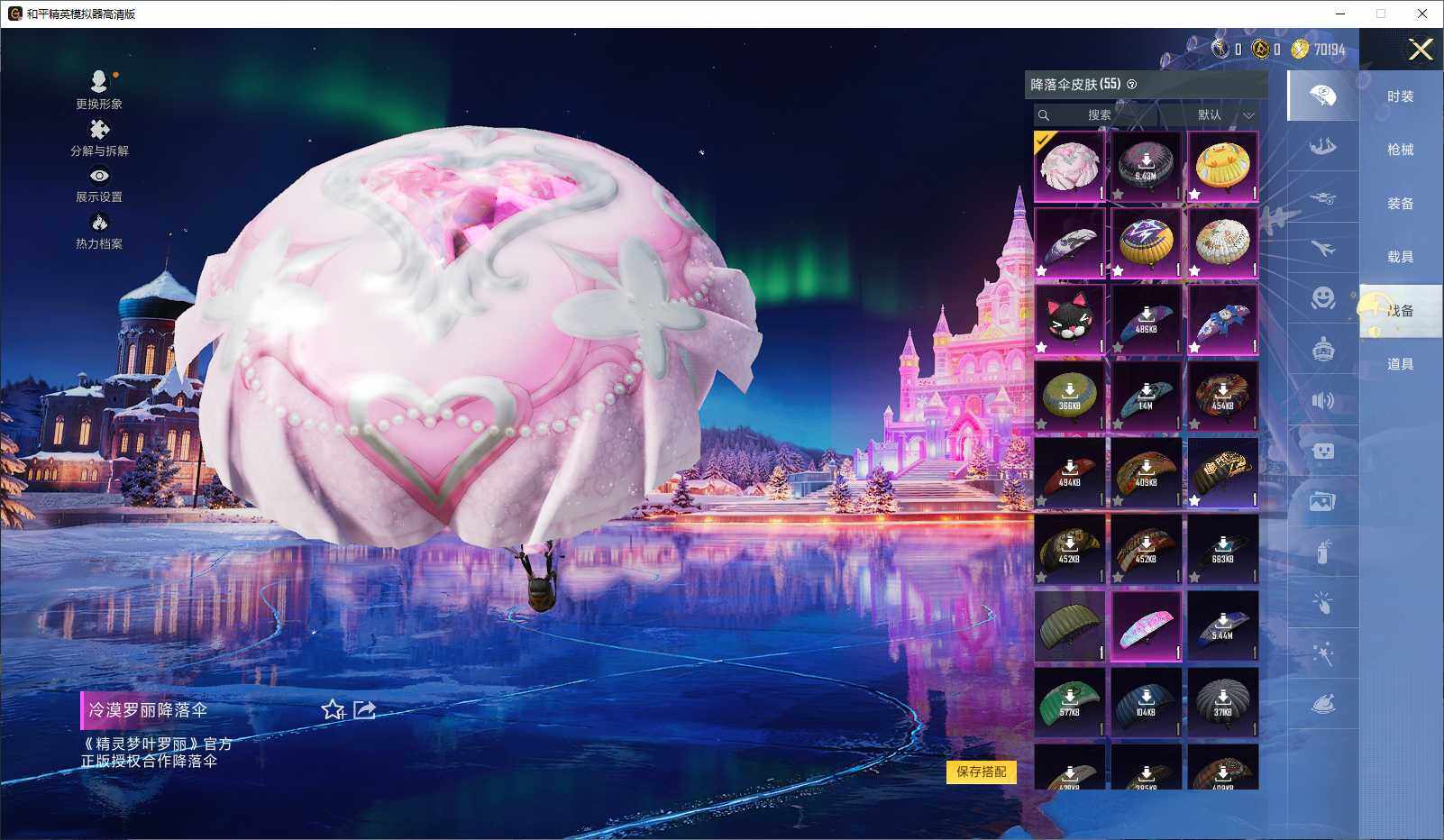Open the 降落伞皮肤 help question mark

pyautogui.click(x=1132, y=85)
